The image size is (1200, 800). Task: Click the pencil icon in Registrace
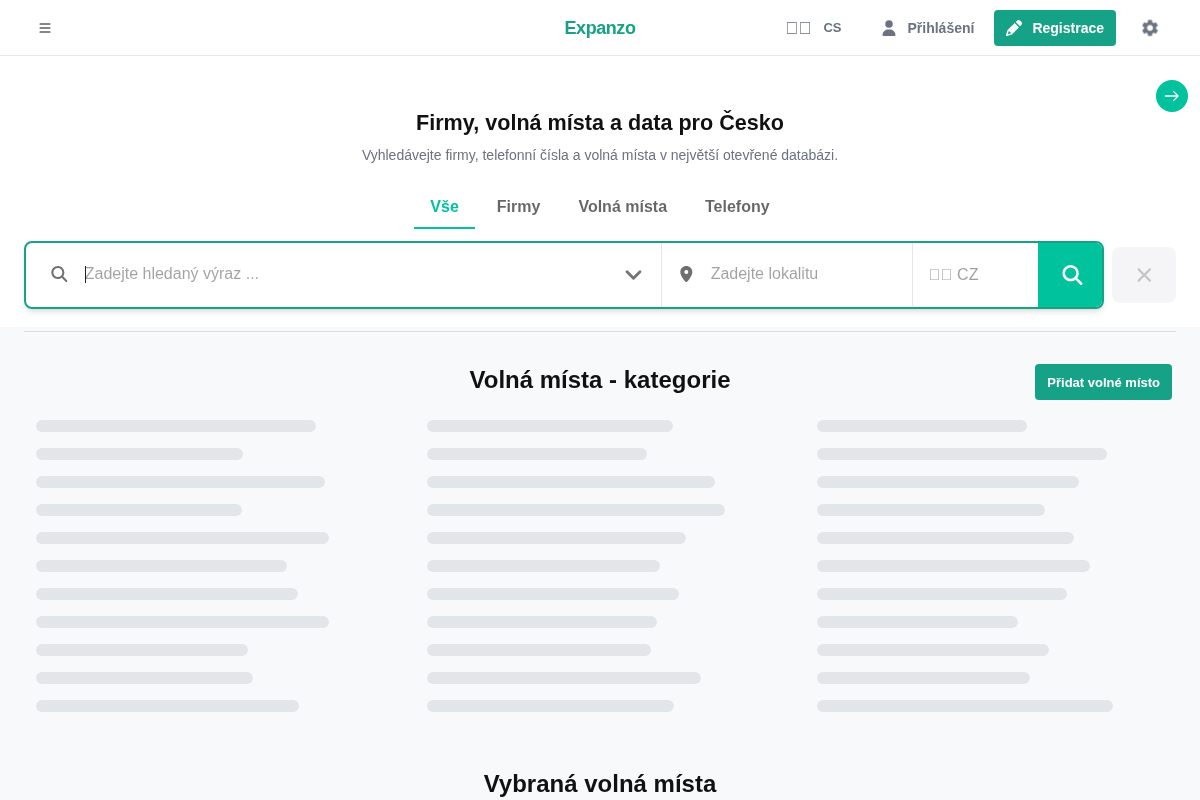tap(1014, 28)
